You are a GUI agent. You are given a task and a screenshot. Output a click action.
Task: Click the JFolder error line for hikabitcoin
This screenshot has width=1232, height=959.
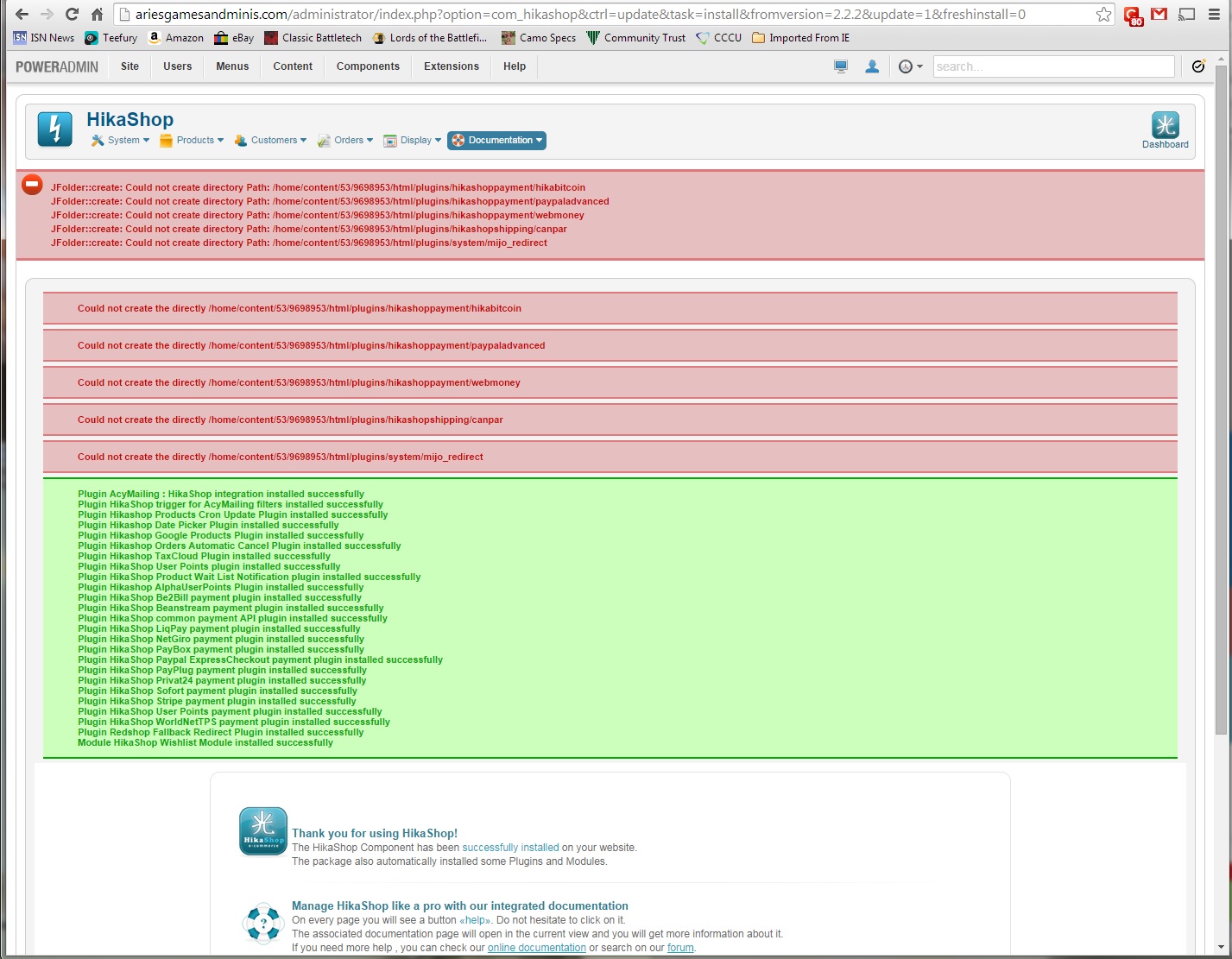[318, 187]
